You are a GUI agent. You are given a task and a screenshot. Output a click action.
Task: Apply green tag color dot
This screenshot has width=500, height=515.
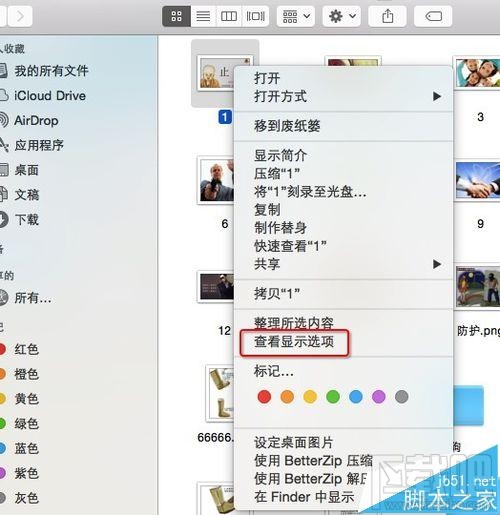click(x=333, y=397)
